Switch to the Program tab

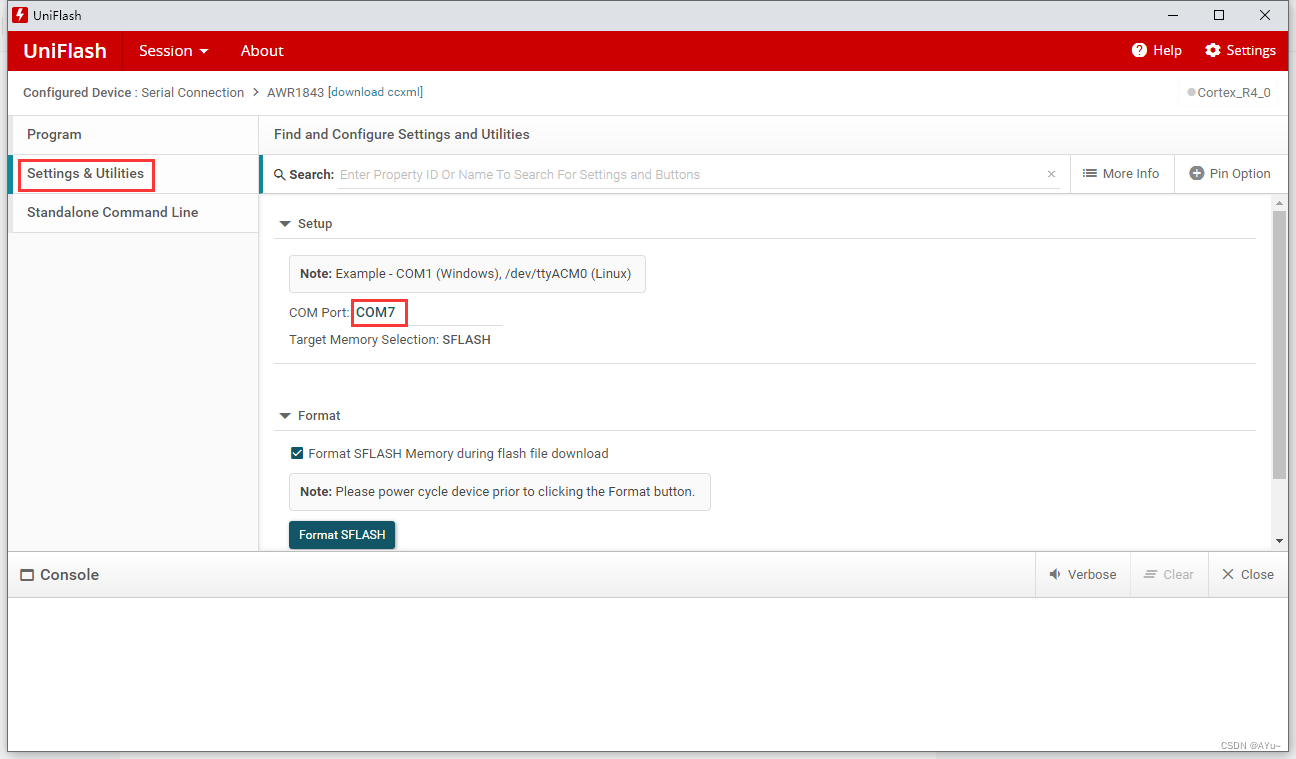[x=134, y=135]
